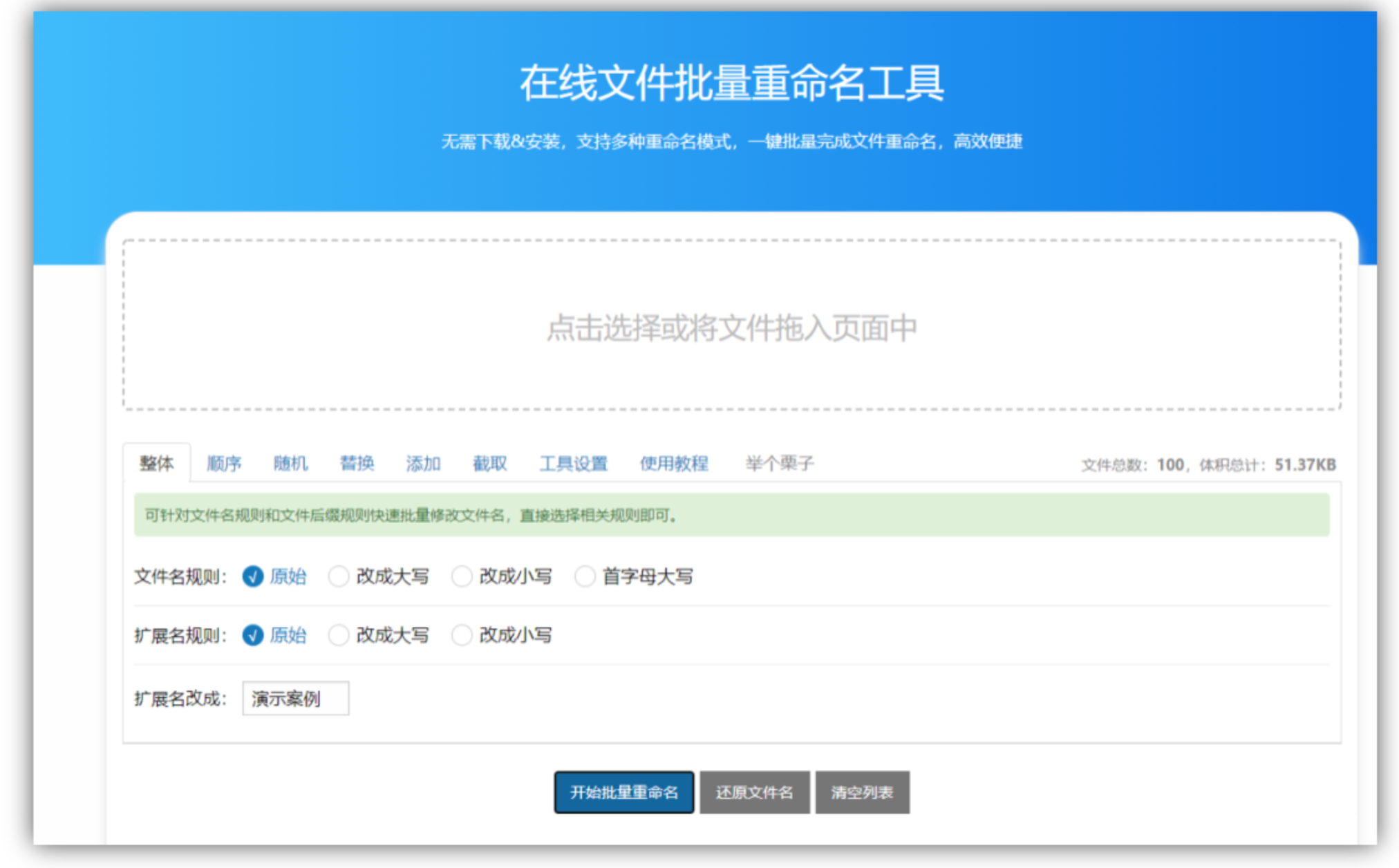1399x868 pixels.
Task: Select 改成大写 for 文件名规则
Action: click(339, 576)
